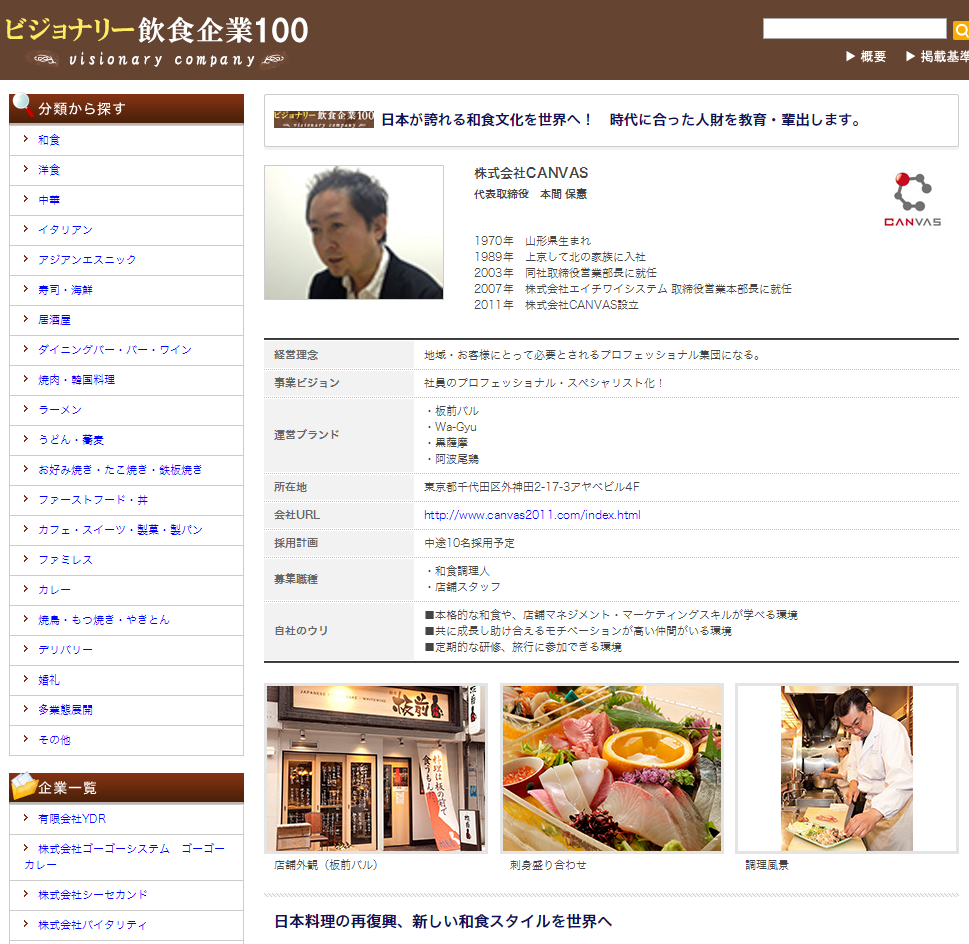Click the arrow beside 和食
The image size is (969, 944).
coord(25,139)
